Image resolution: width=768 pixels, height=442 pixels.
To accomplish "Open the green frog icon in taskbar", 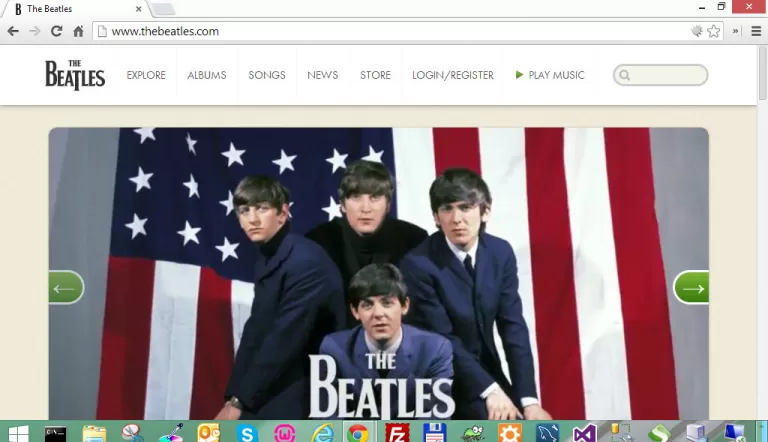I will coord(473,433).
